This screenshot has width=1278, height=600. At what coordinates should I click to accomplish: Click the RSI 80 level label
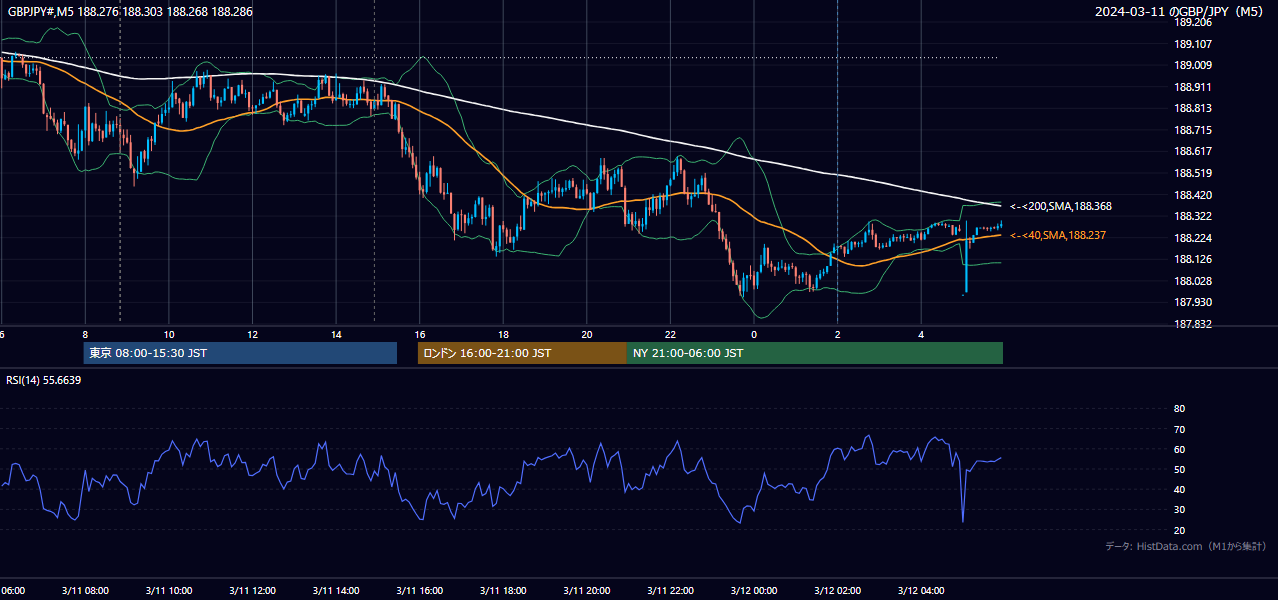pyautogui.click(x=1179, y=409)
